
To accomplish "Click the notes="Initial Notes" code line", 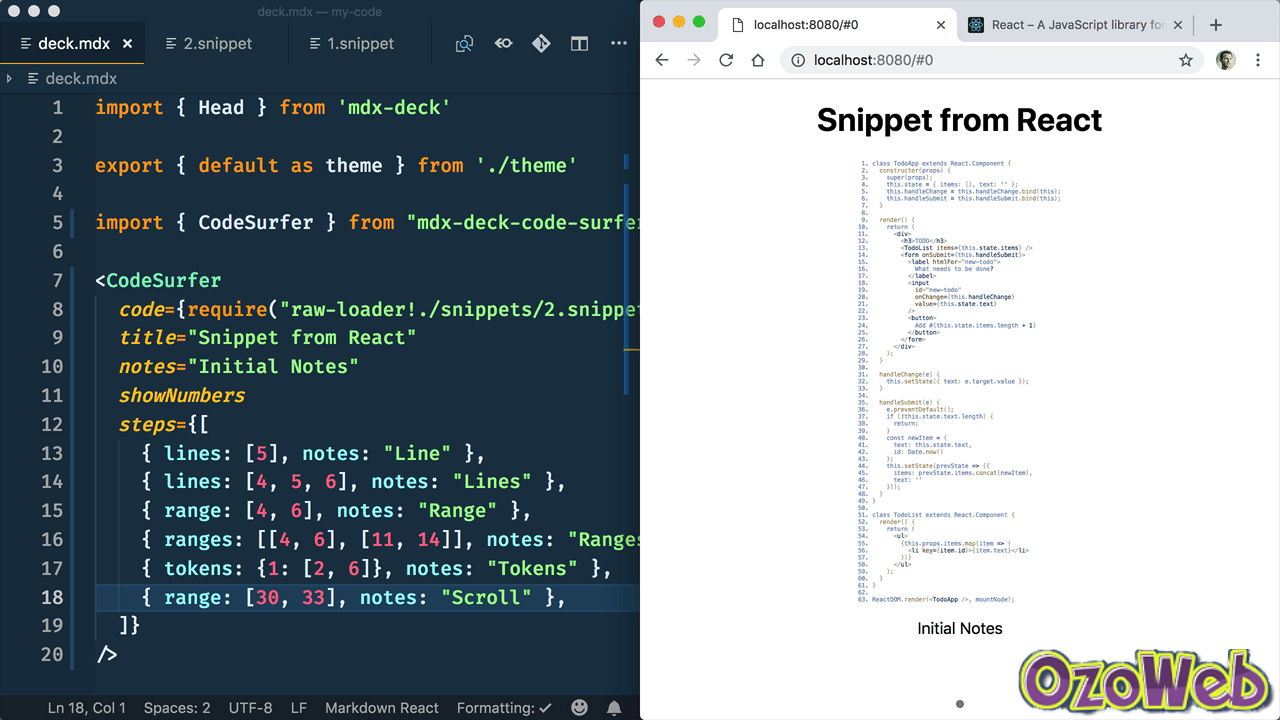I will pos(239,367).
